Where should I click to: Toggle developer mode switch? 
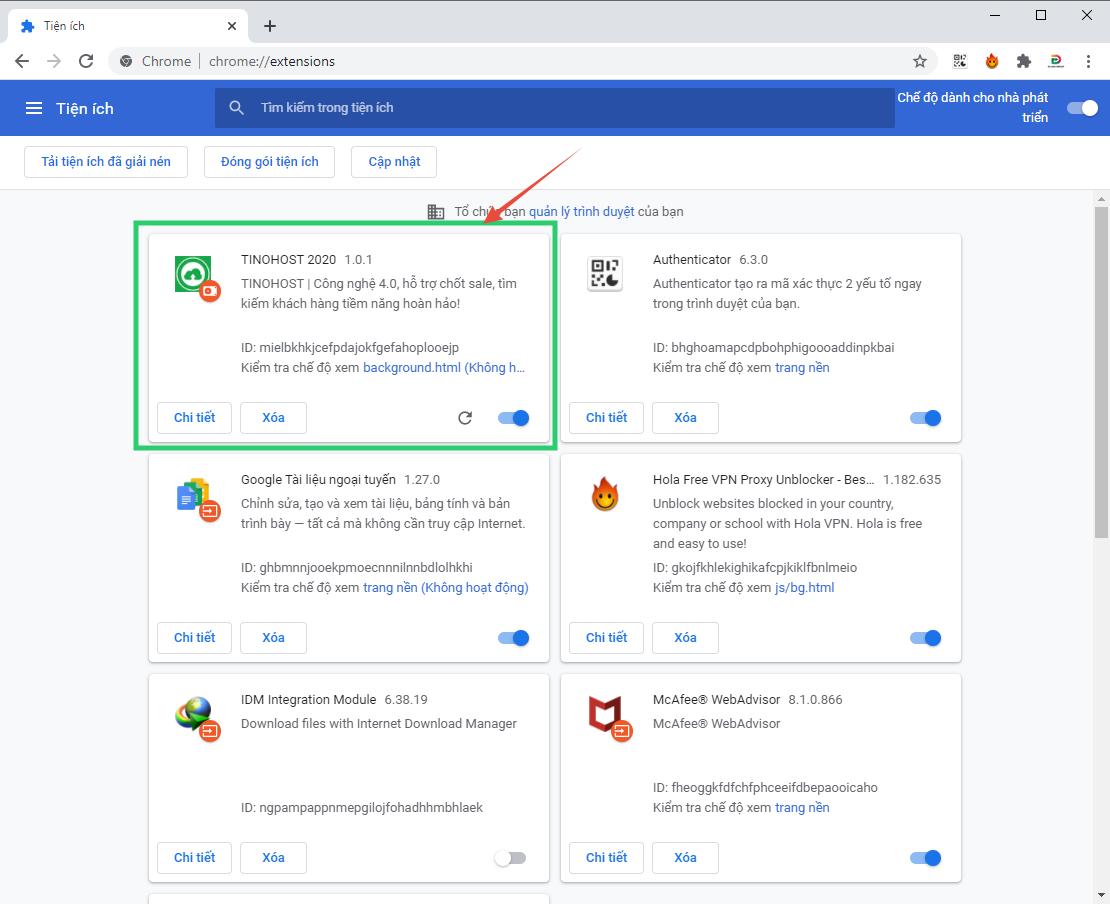pos(1082,108)
